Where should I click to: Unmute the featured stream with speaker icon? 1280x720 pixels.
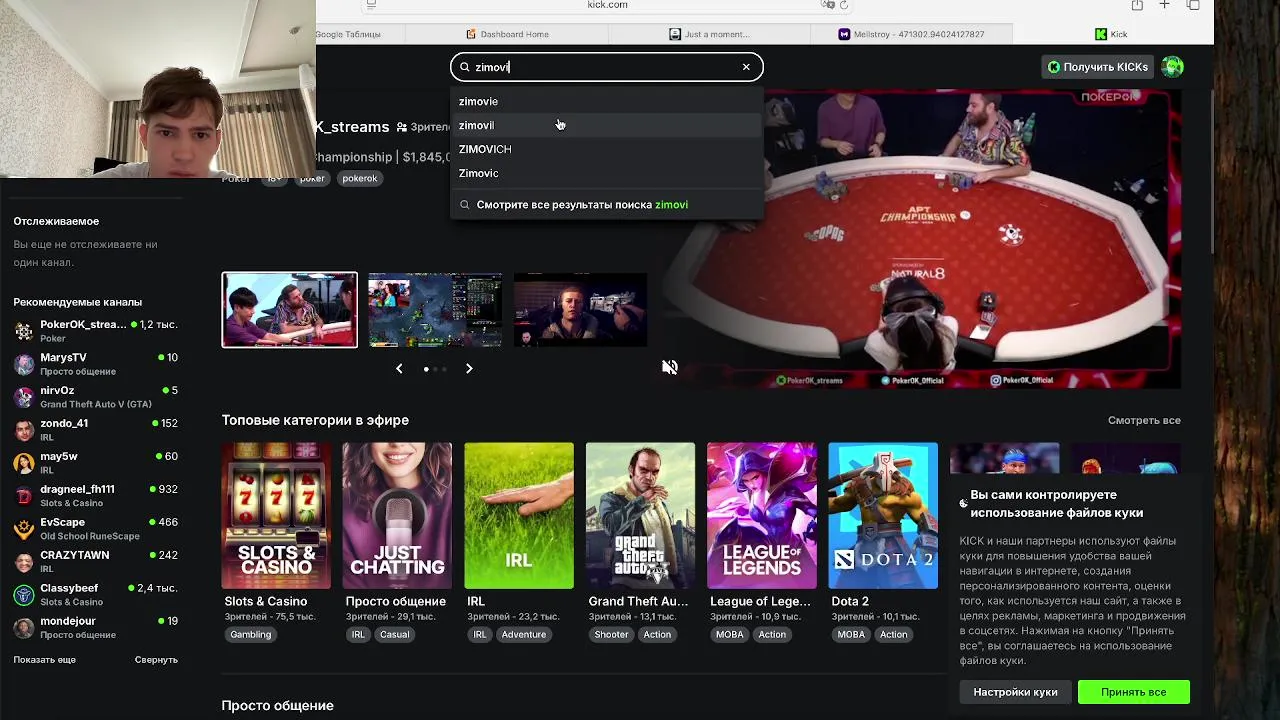[670, 367]
